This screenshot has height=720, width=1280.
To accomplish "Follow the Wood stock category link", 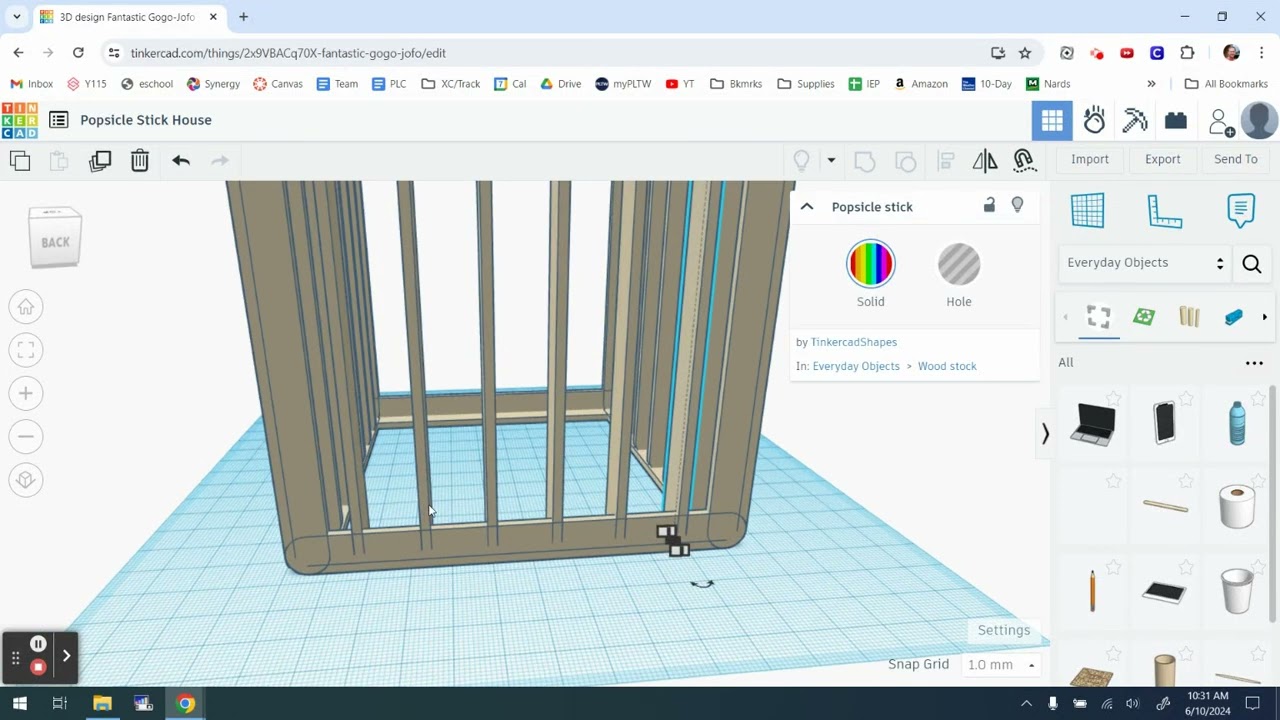I will point(947,366).
